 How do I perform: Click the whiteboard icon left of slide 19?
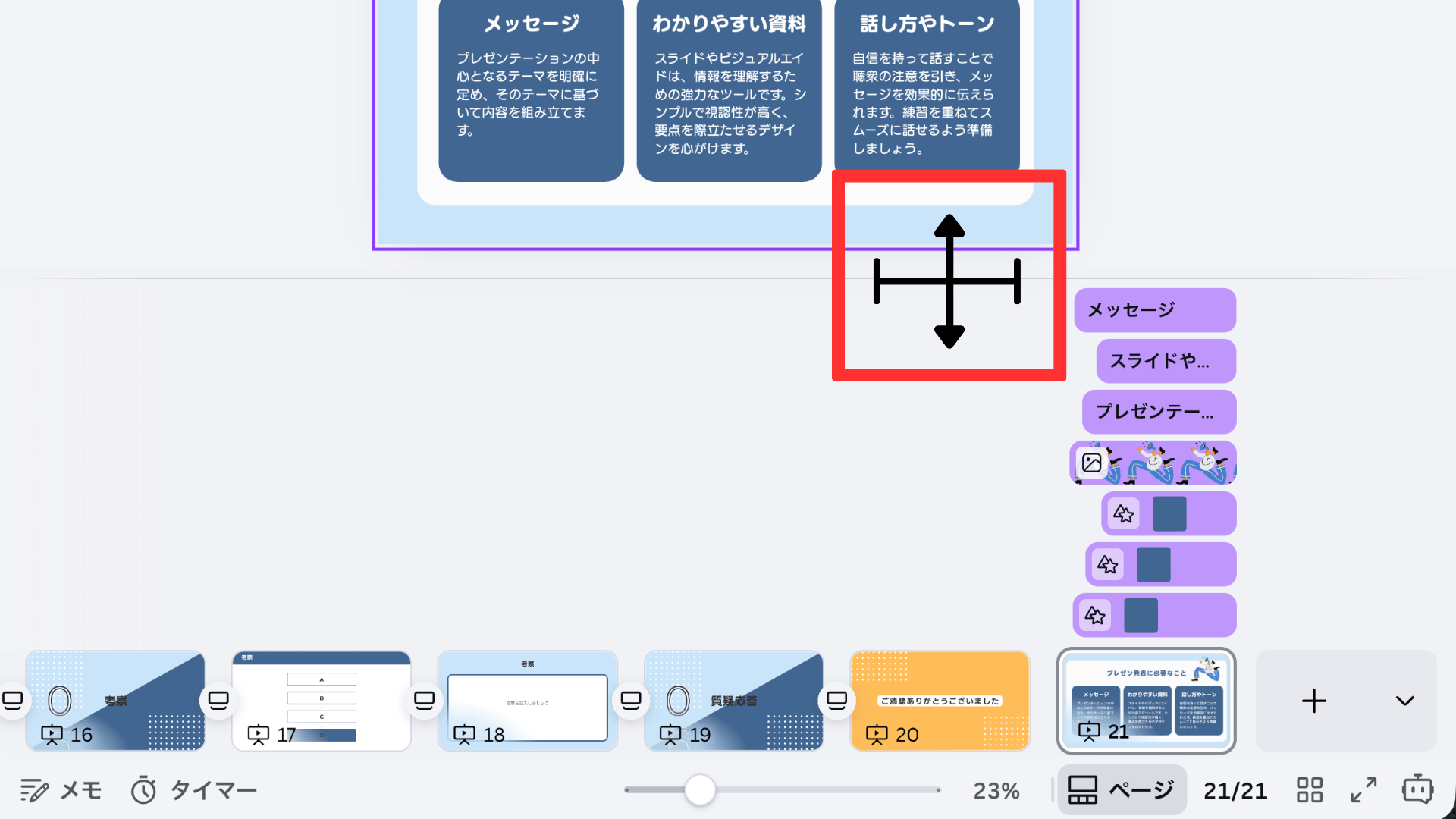[630, 700]
